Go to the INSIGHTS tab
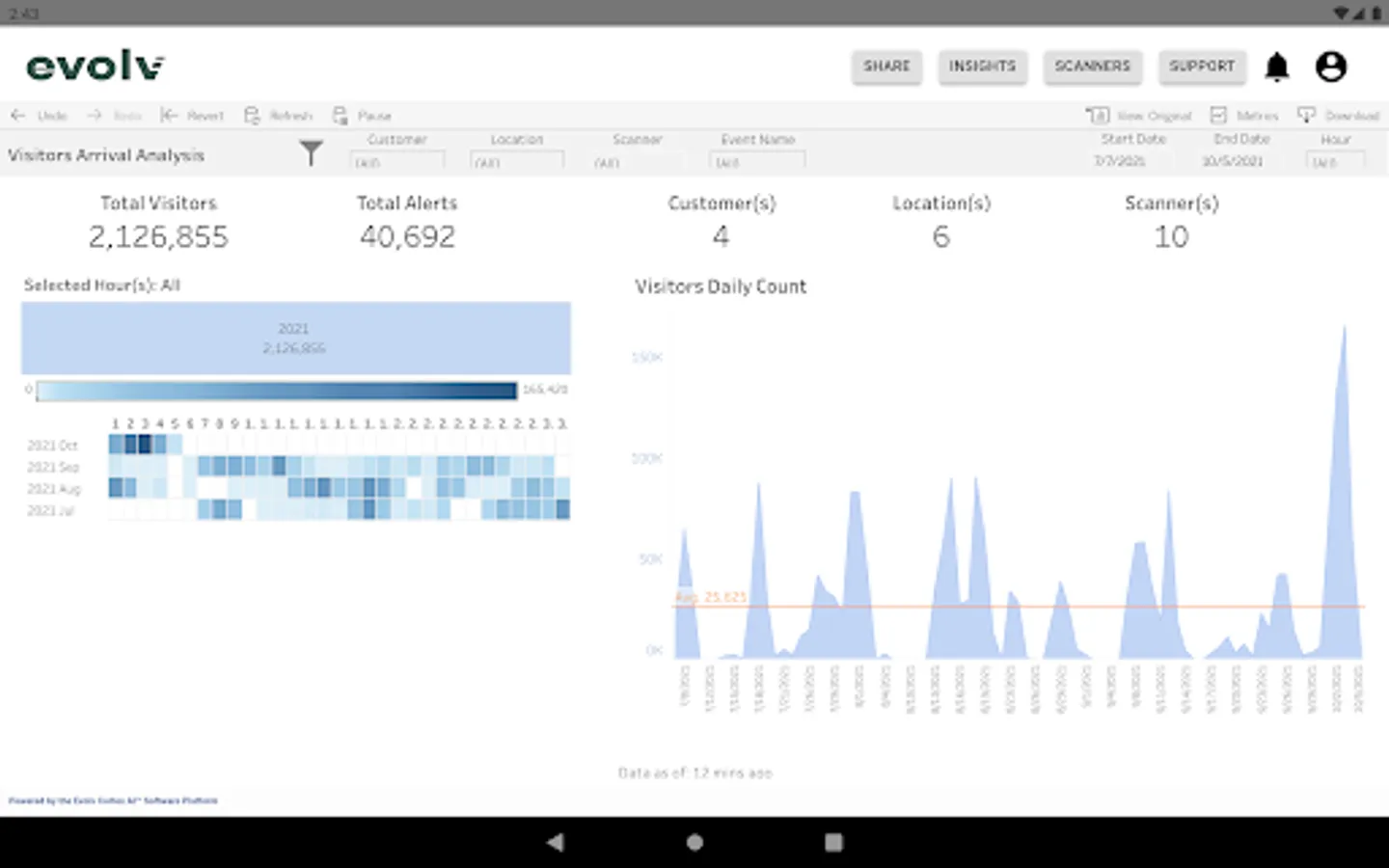Image resolution: width=1389 pixels, height=868 pixels. [x=982, y=67]
